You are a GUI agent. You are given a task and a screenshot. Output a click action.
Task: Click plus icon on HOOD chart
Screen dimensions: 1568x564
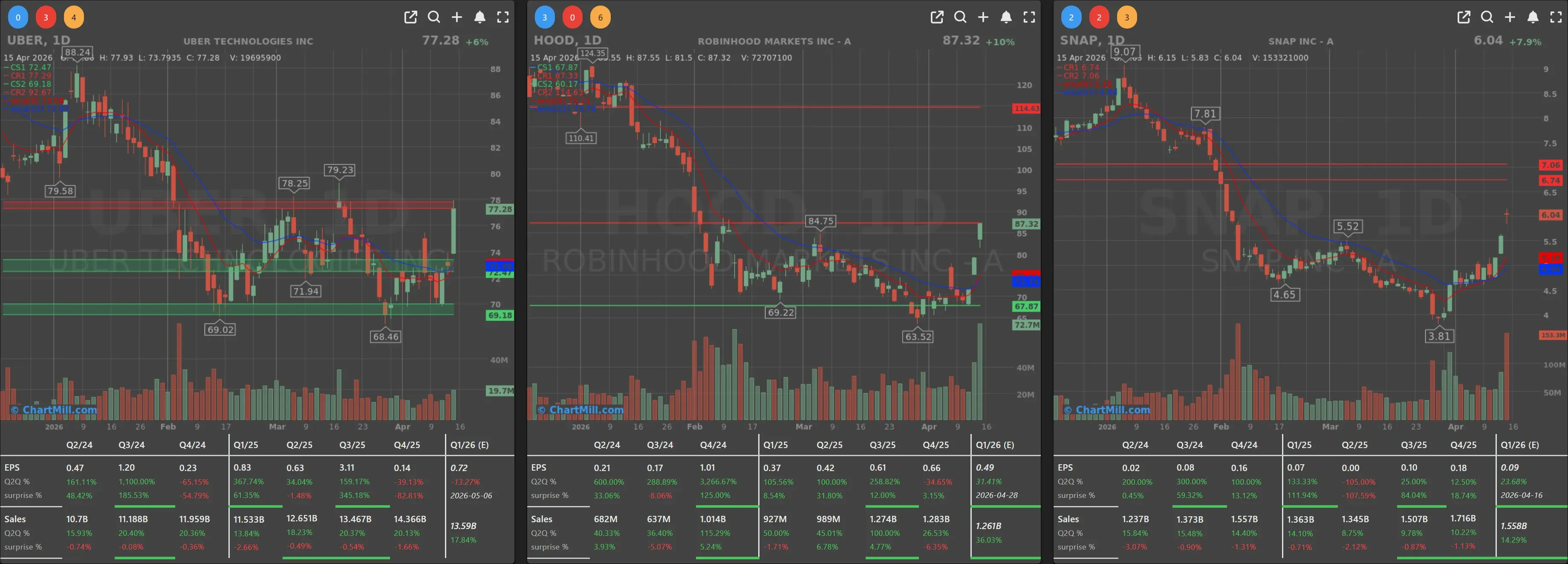(983, 17)
